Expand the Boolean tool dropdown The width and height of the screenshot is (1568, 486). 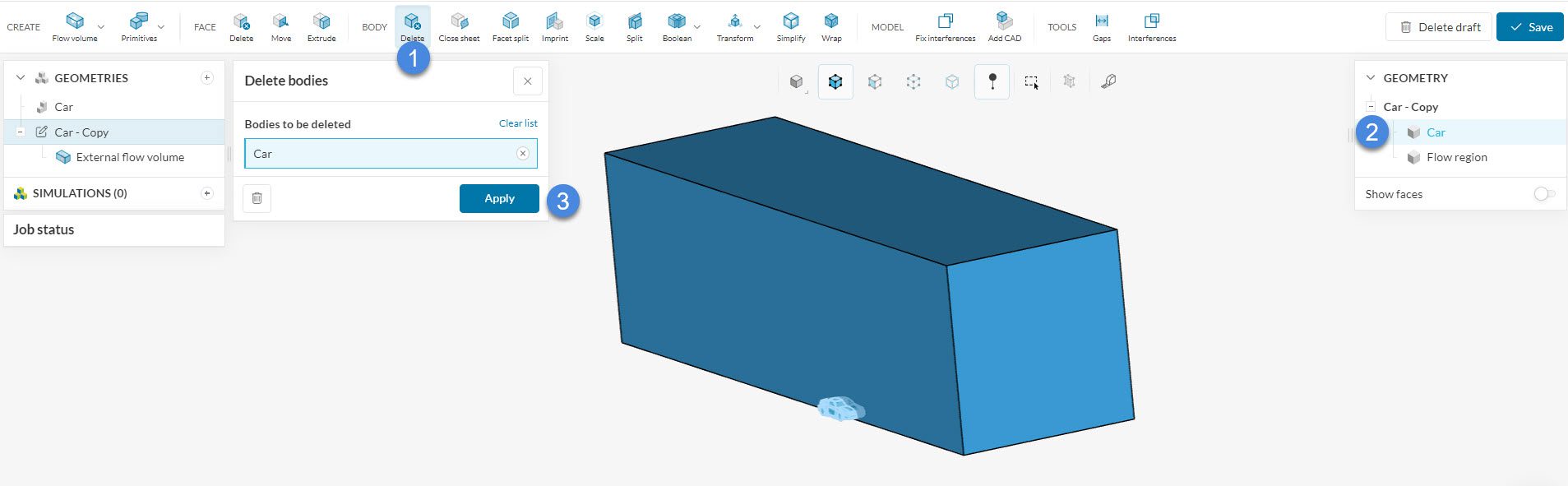click(x=697, y=27)
